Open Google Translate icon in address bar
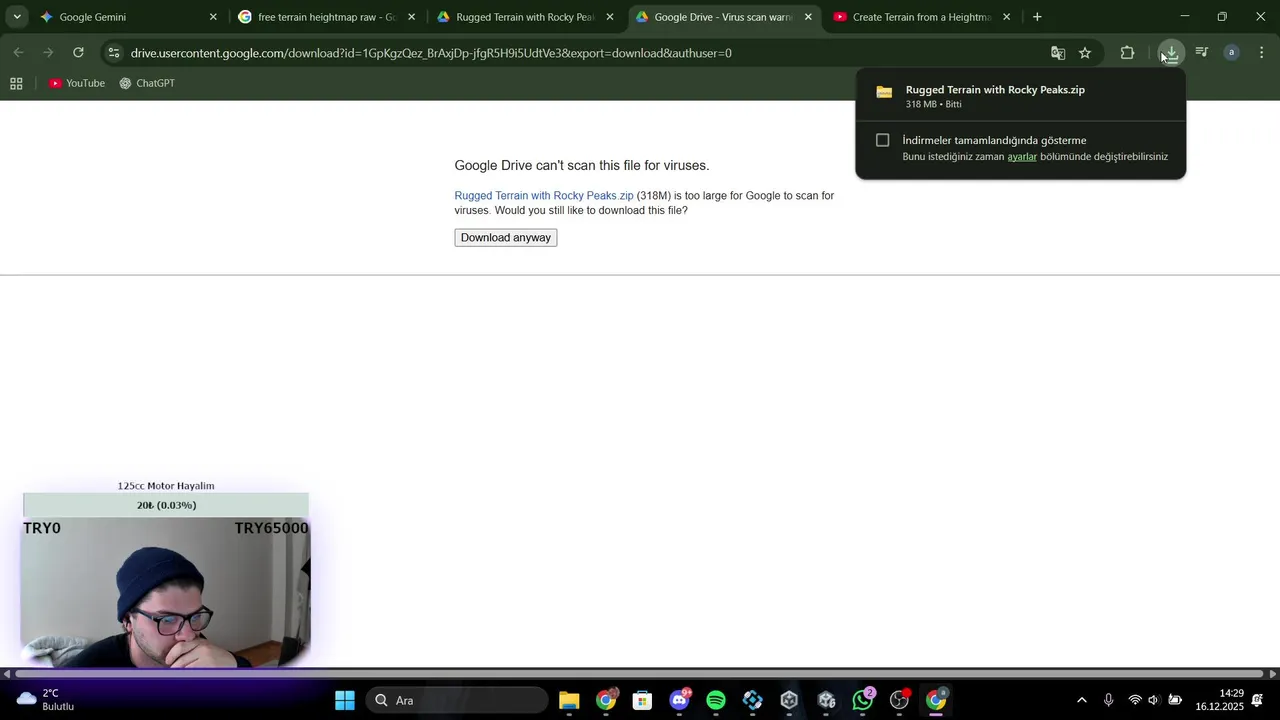This screenshot has height=720, width=1280. [1058, 53]
